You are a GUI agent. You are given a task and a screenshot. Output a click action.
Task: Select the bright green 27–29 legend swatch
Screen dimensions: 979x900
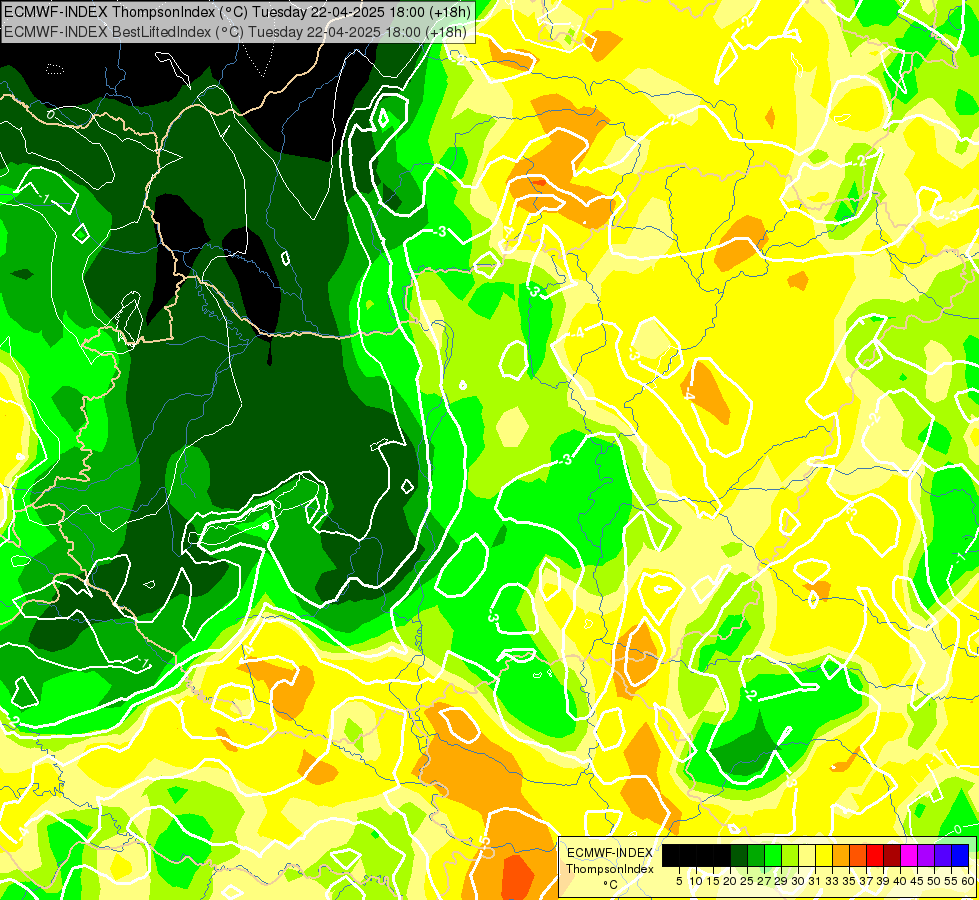coord(773,855)
